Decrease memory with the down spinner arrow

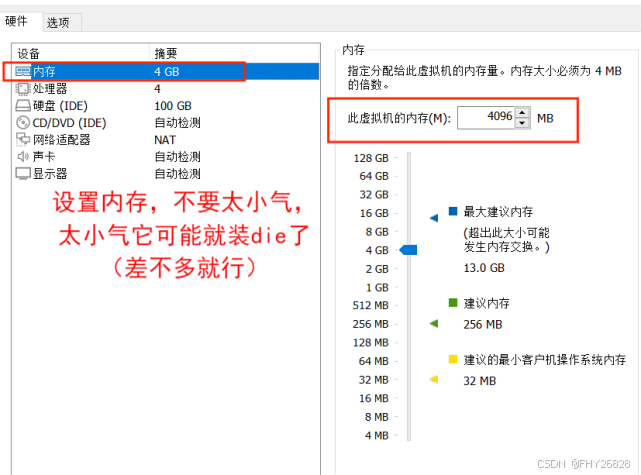[522, 123]
